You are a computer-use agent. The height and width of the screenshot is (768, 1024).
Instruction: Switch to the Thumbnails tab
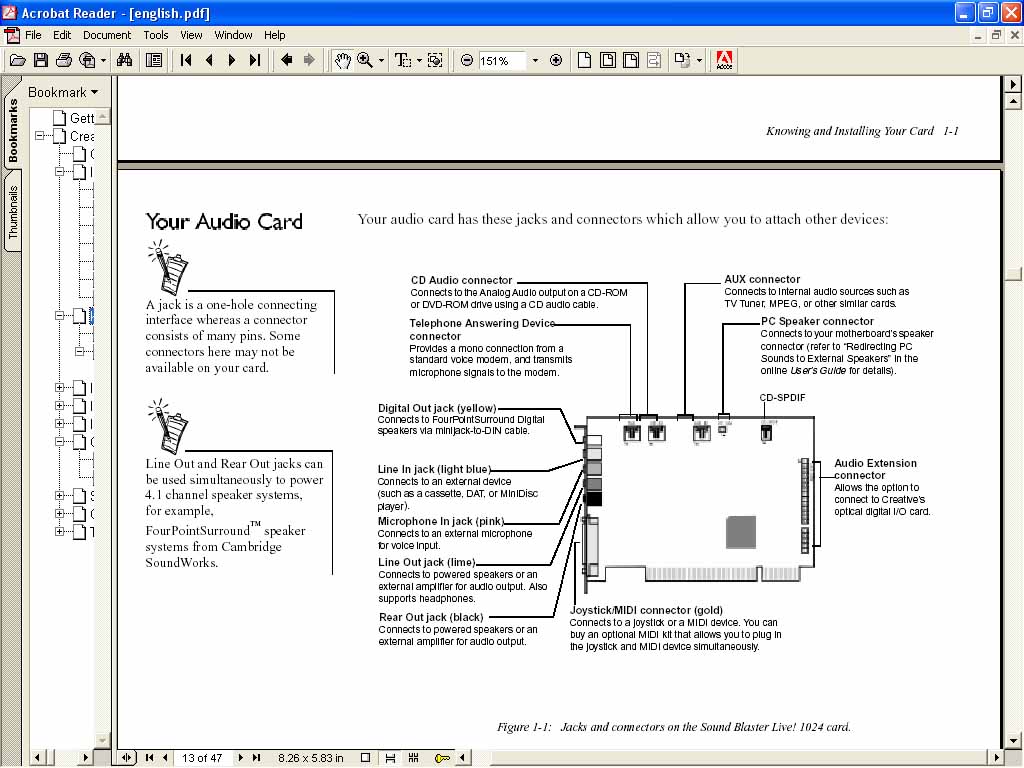coord(13,211)
